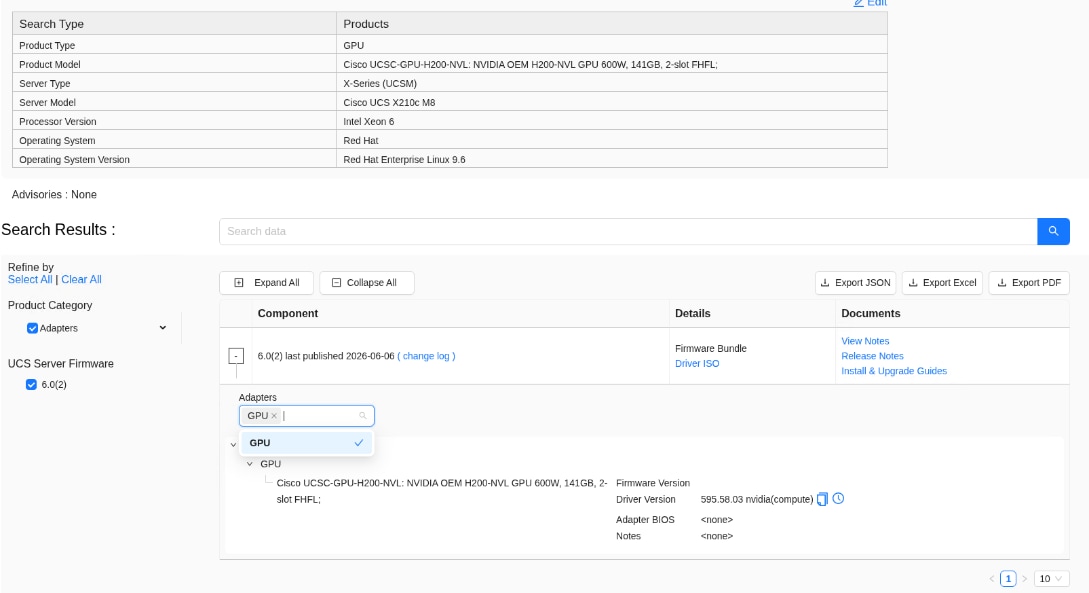Click the Cisco UCSC-GPU-H200-NVL tree entry
Screen dimensions: 1089x593
point(442,491)
